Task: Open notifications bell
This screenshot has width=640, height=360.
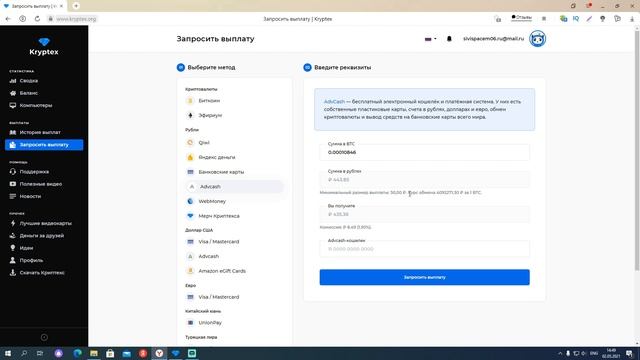Action: pyautogui.click(x=449, y=39)
